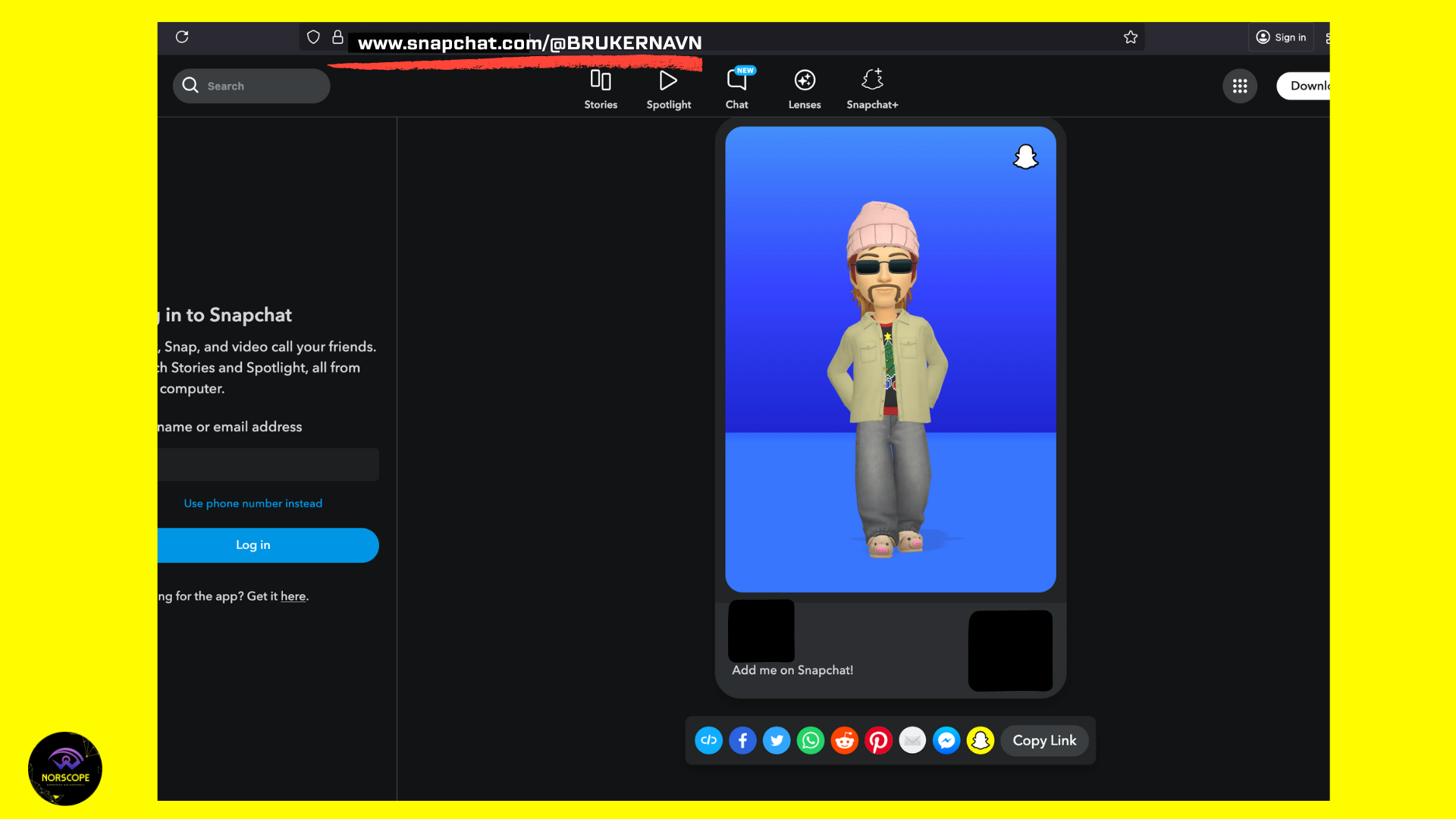Share profile to Facebook
This screenshot has width=1456, height=819.
point(742,740)
